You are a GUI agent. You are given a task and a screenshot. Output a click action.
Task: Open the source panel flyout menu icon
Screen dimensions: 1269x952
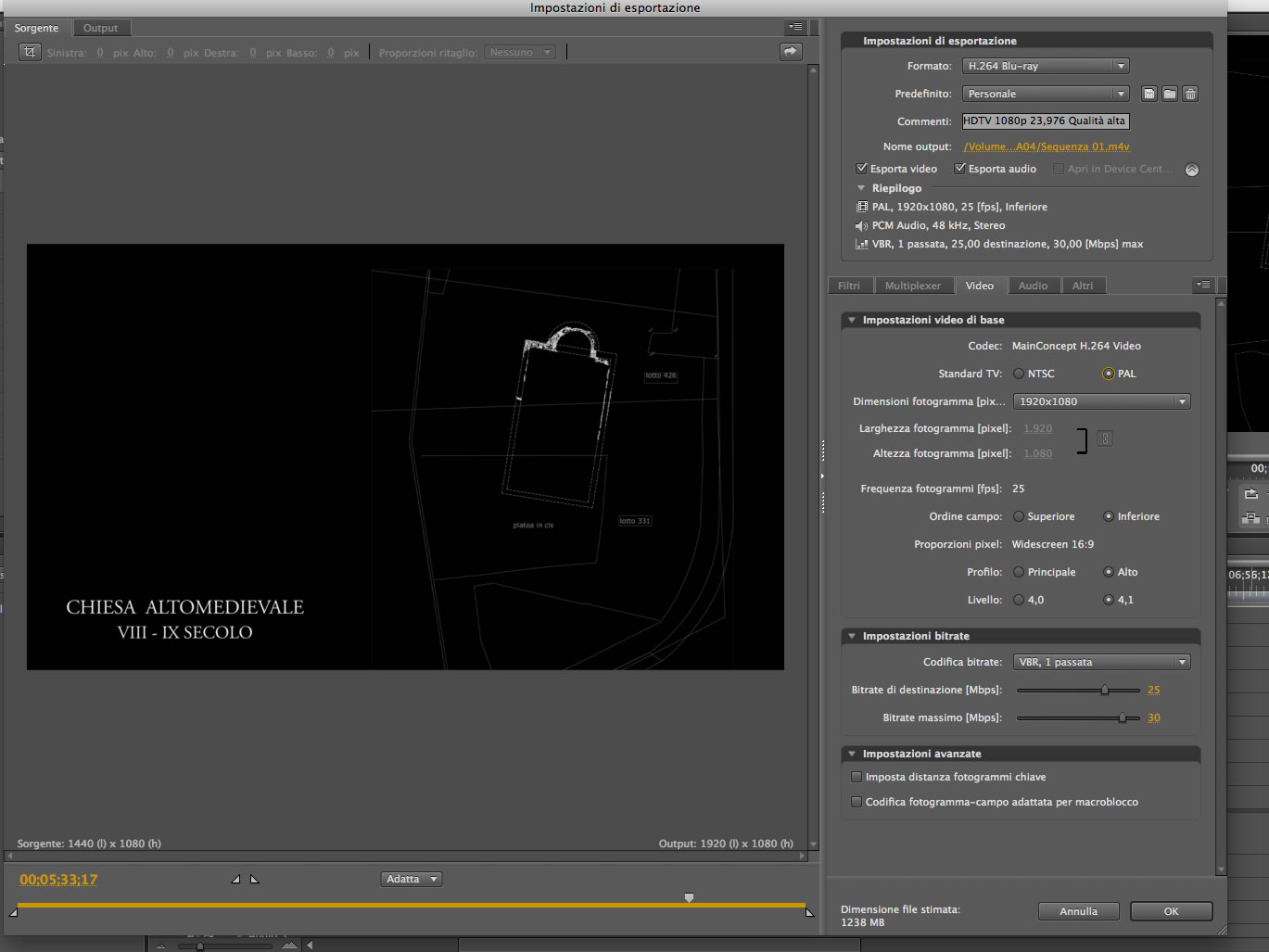click(x=795, y=27)
